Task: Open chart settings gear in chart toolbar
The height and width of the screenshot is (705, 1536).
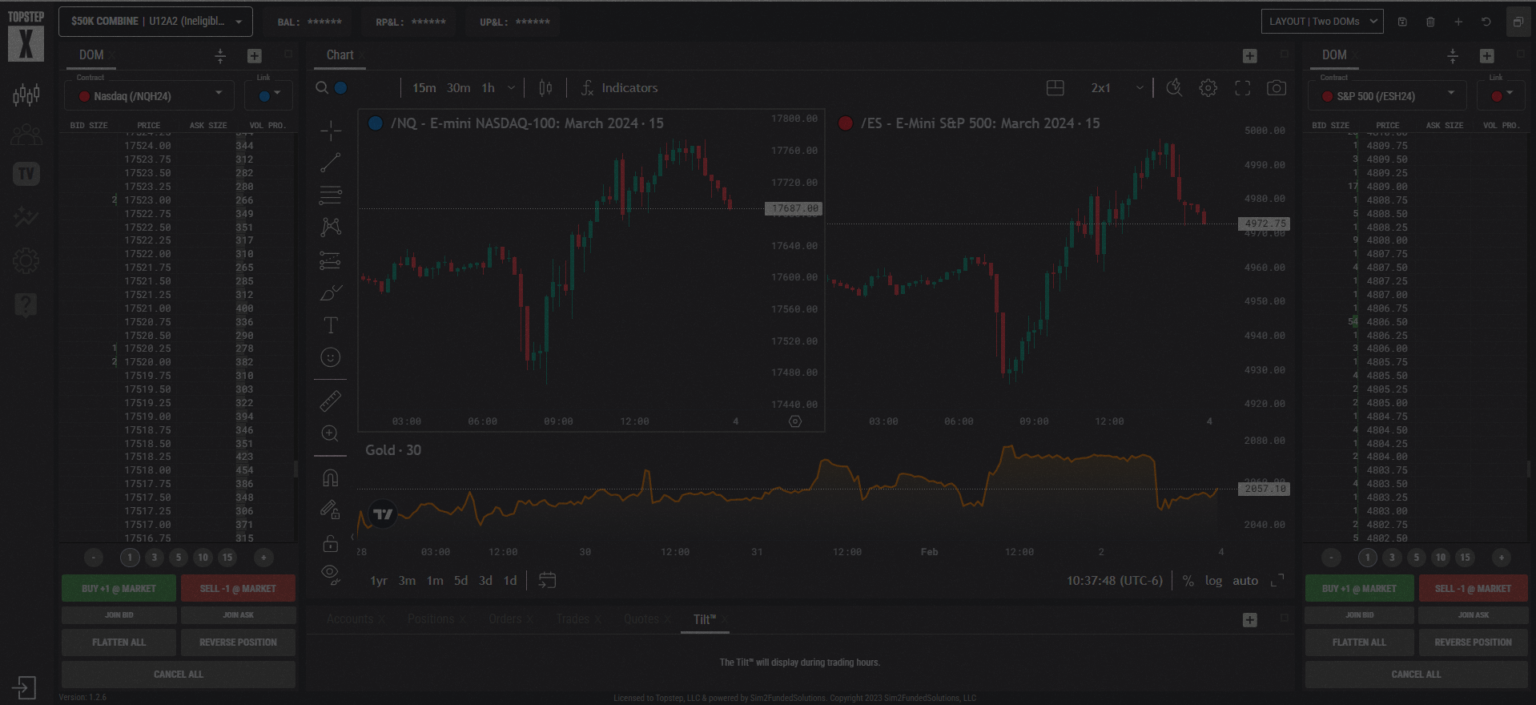Action: (x=1208, y=87)
